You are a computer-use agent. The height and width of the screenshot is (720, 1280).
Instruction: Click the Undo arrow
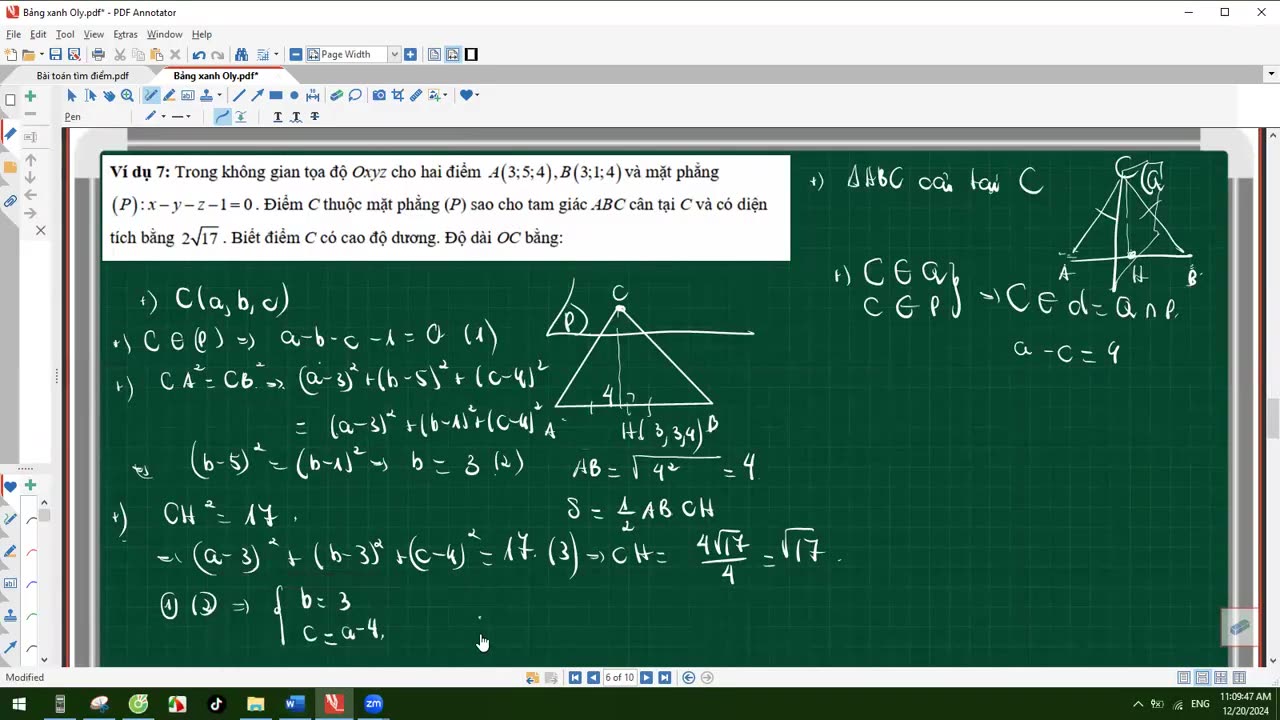pyautogui.click(x=199, y=54)
